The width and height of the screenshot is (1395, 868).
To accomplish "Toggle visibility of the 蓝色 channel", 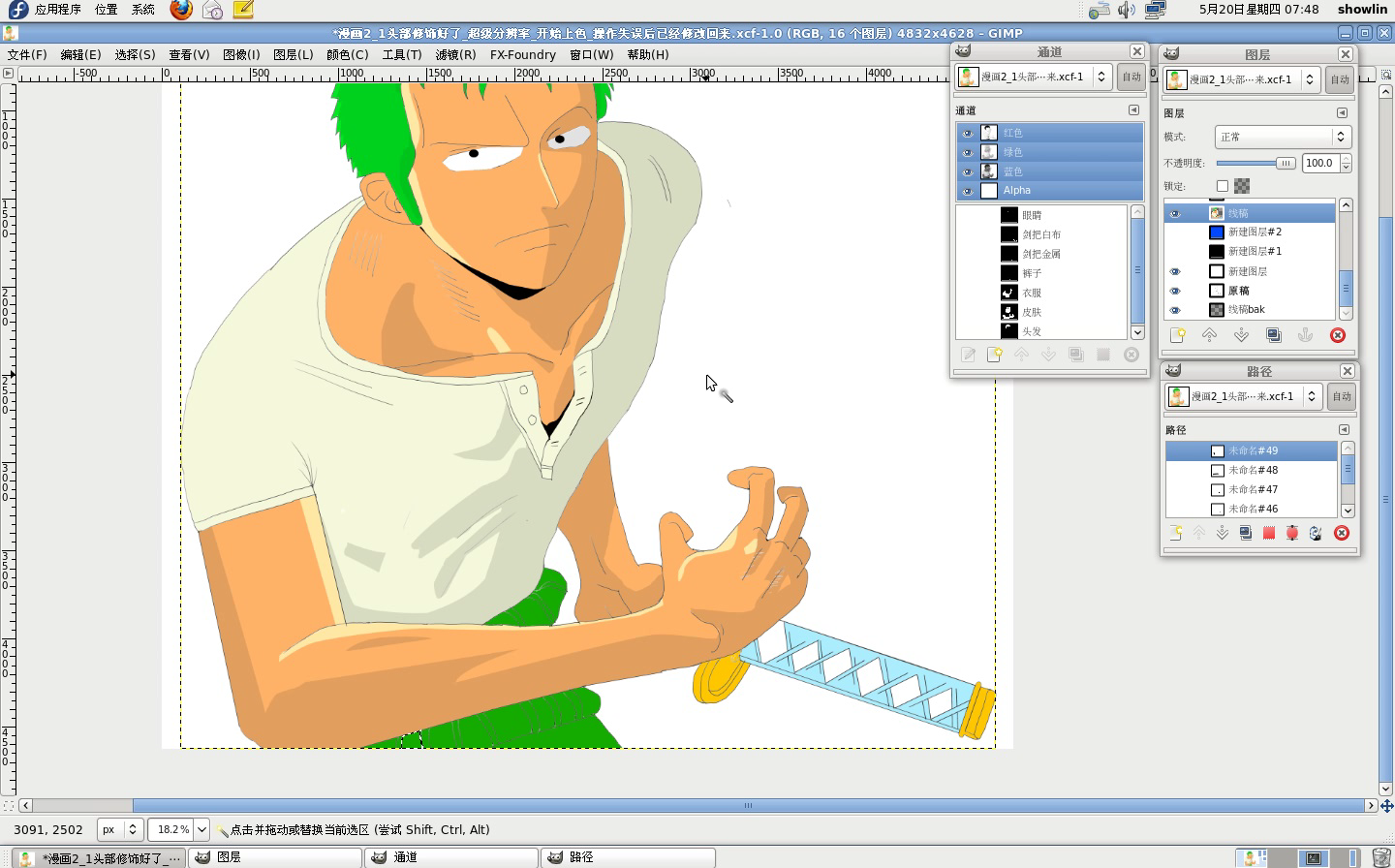I will coord(967,171).
